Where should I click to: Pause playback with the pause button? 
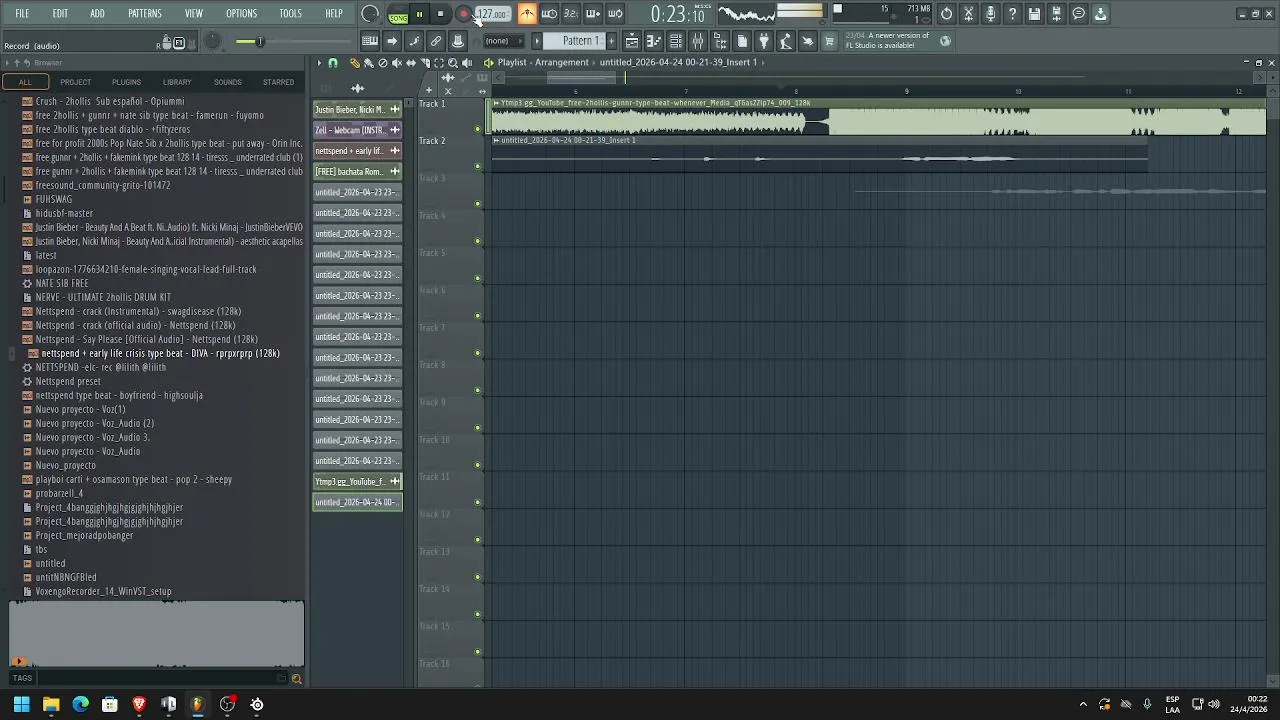click(x=419, y=14)
